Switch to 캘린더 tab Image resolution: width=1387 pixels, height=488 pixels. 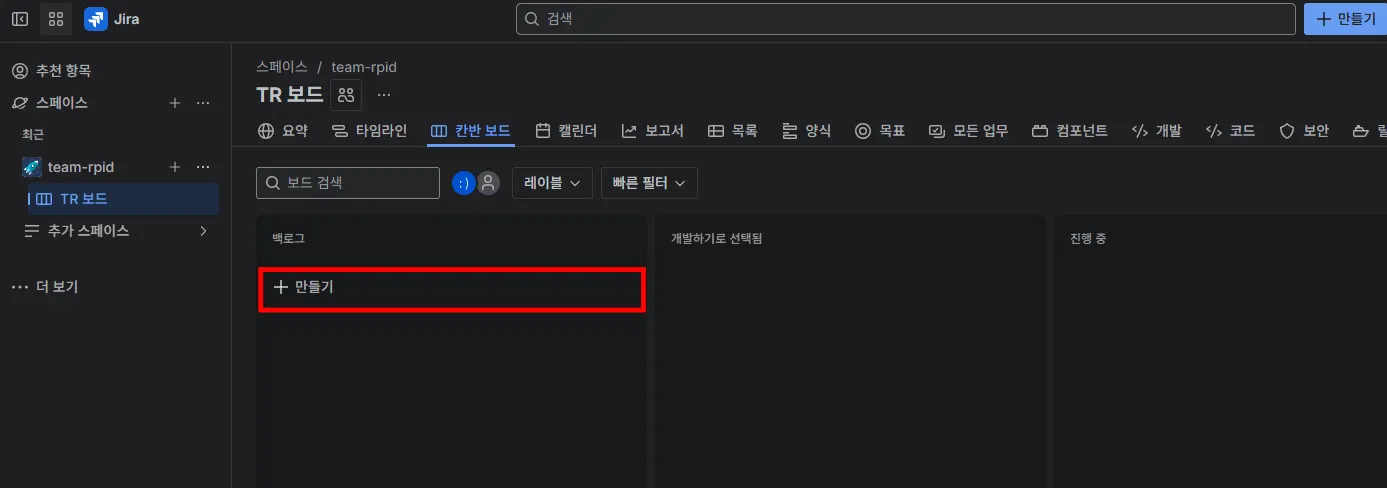tap(566, 131)
